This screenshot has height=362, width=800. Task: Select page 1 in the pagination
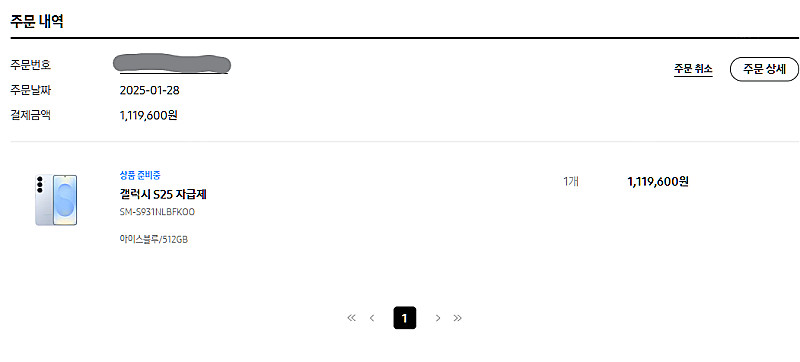(x=405, y=318)
